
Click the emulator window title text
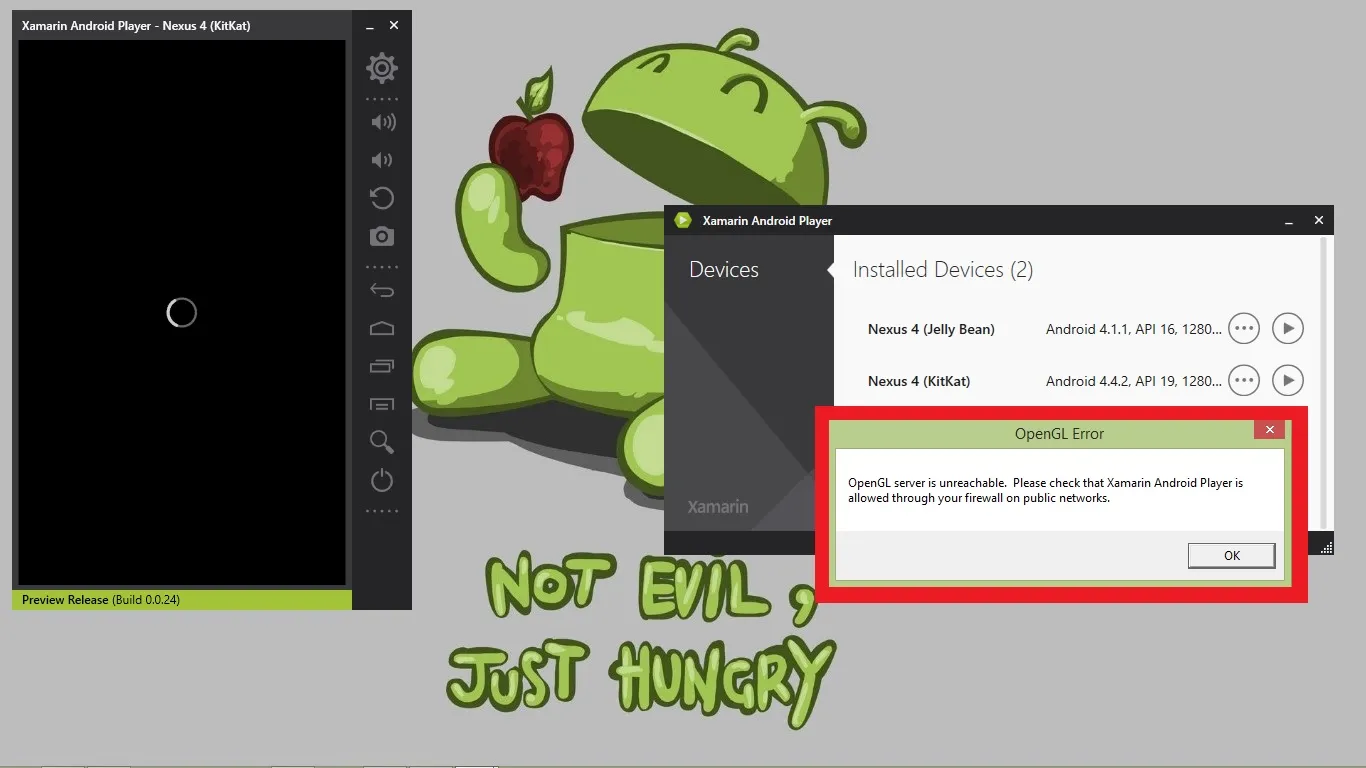(136, 26)
